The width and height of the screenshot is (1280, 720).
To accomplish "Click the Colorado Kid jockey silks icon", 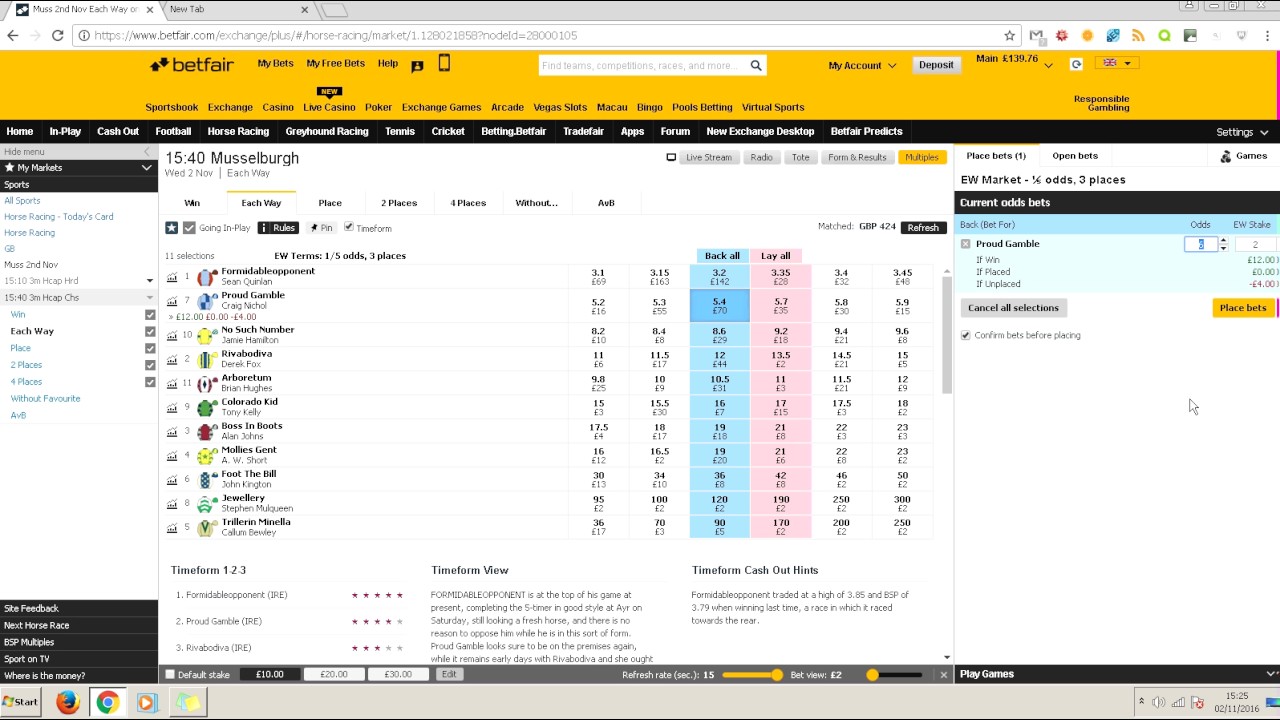I will click(206, 408).
